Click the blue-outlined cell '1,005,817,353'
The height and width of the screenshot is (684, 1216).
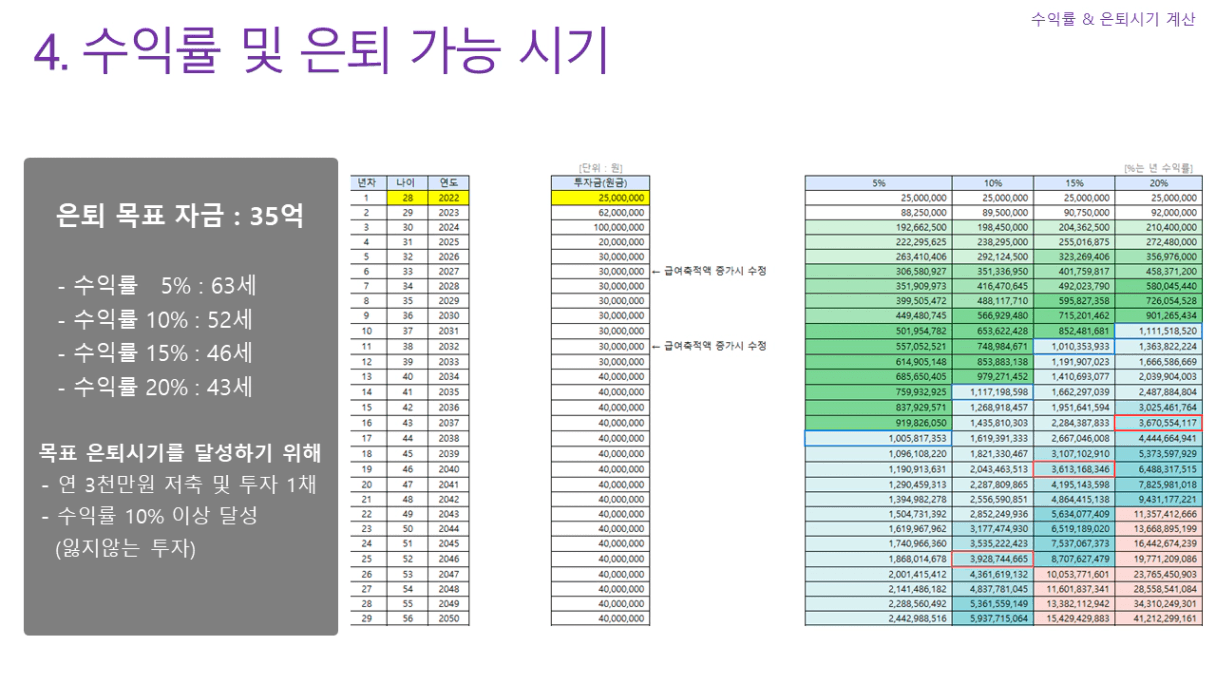pyautogui.click(x=878, y=438)
